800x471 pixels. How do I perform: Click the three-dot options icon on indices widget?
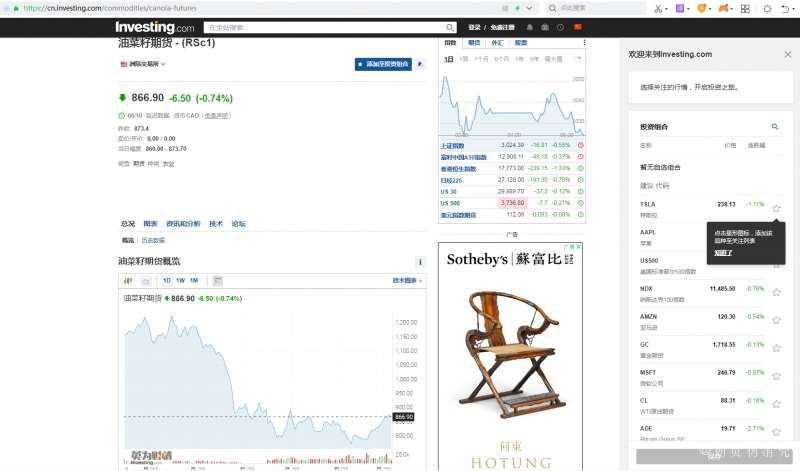click(x=582, y=43)
